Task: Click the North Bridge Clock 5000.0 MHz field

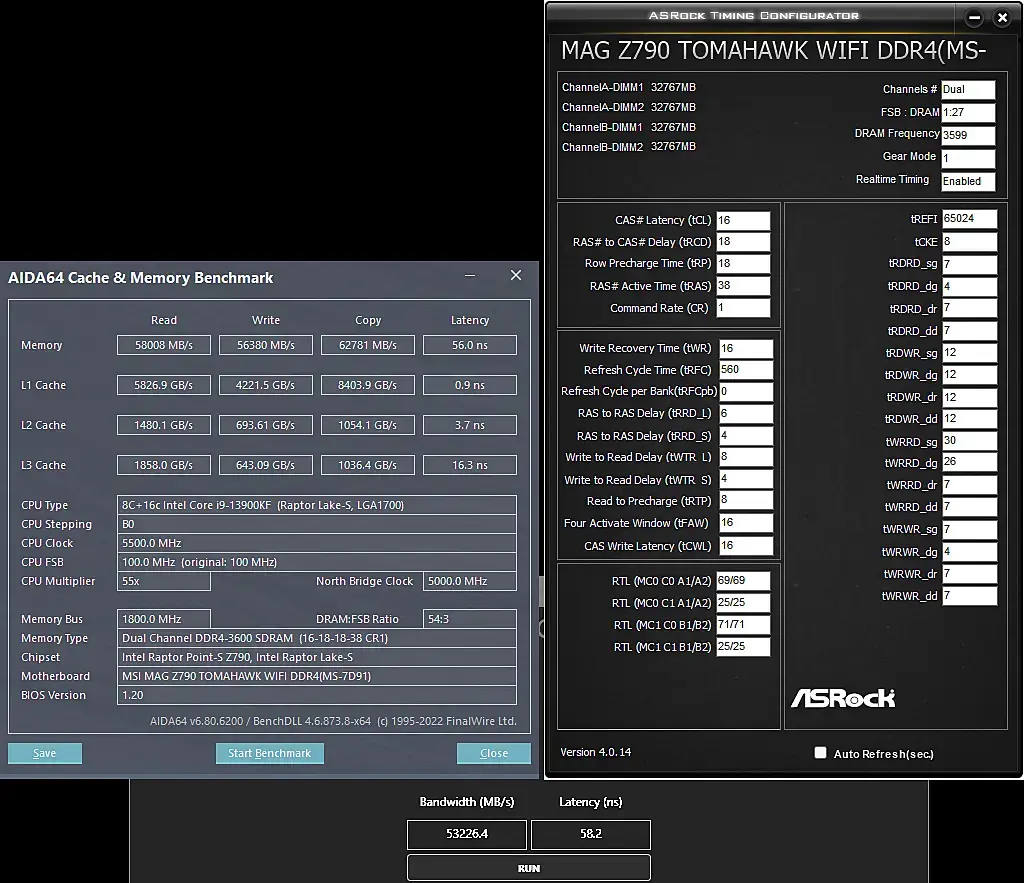Action: [x=470, y=581]
